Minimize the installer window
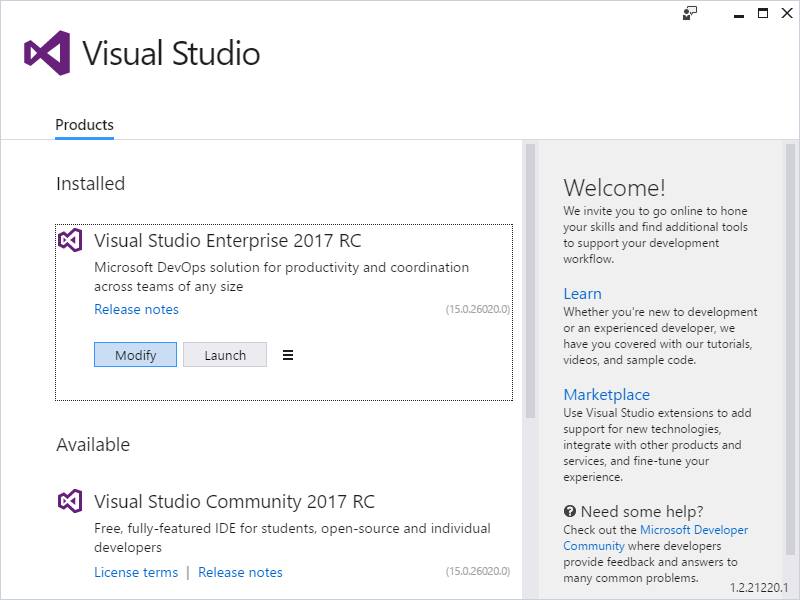The image size is (800, 600). (x=738, y=13)
